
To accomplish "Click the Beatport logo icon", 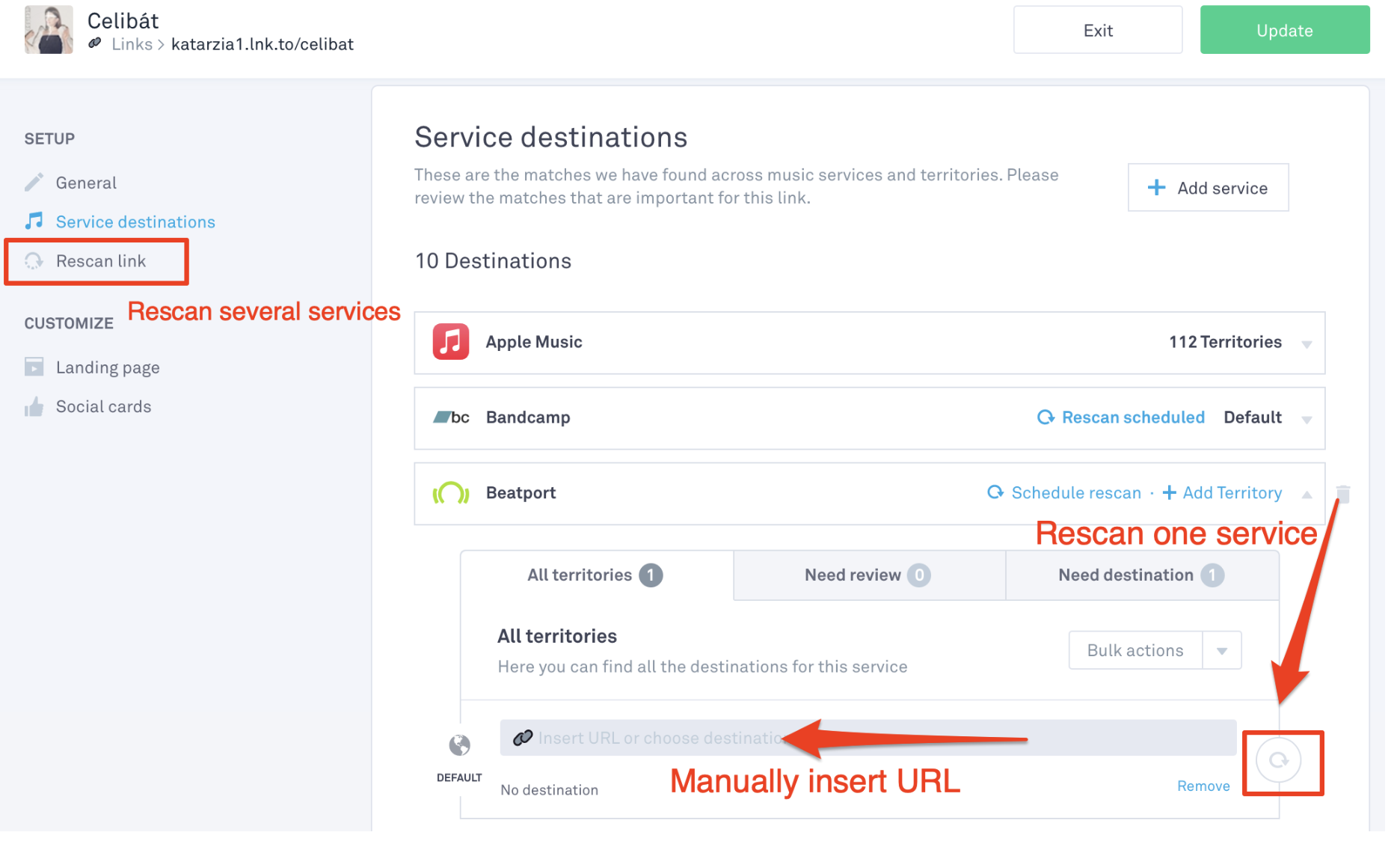I will tap(451, 493).
